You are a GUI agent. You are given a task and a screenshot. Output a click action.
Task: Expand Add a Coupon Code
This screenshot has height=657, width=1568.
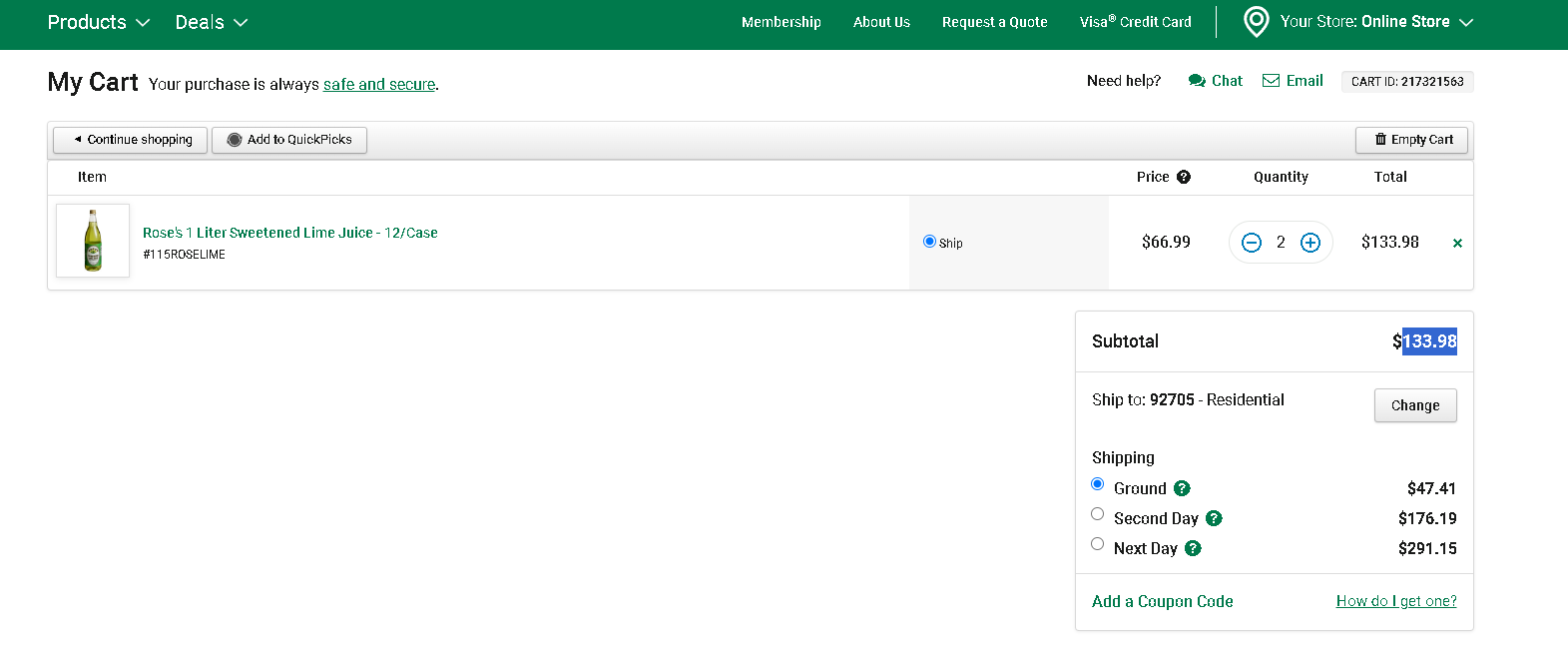1163,601
